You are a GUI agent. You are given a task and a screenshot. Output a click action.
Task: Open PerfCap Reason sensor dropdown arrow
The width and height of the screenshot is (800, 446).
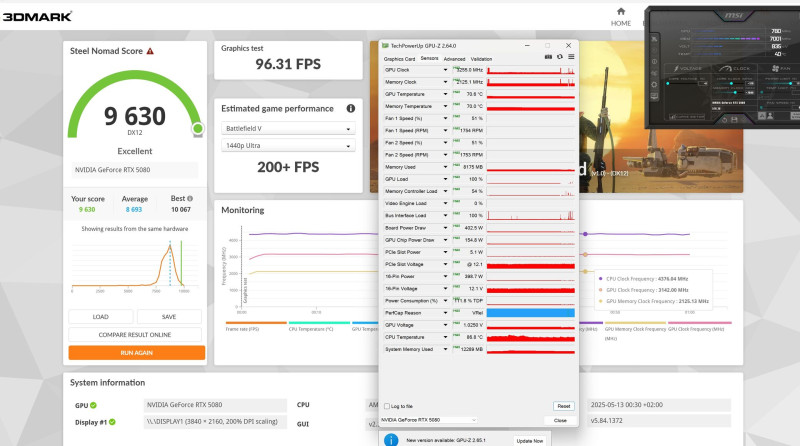[445, 313]
